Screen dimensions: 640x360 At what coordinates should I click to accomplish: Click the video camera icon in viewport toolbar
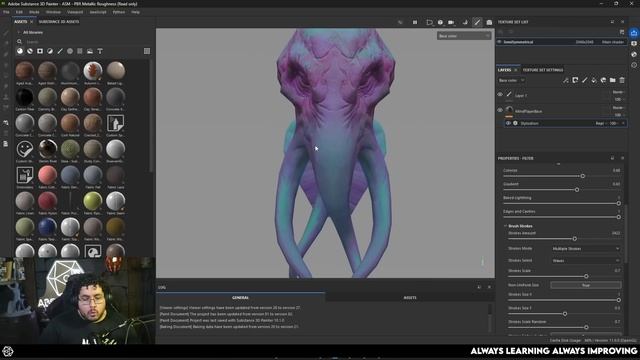[451, 22]
